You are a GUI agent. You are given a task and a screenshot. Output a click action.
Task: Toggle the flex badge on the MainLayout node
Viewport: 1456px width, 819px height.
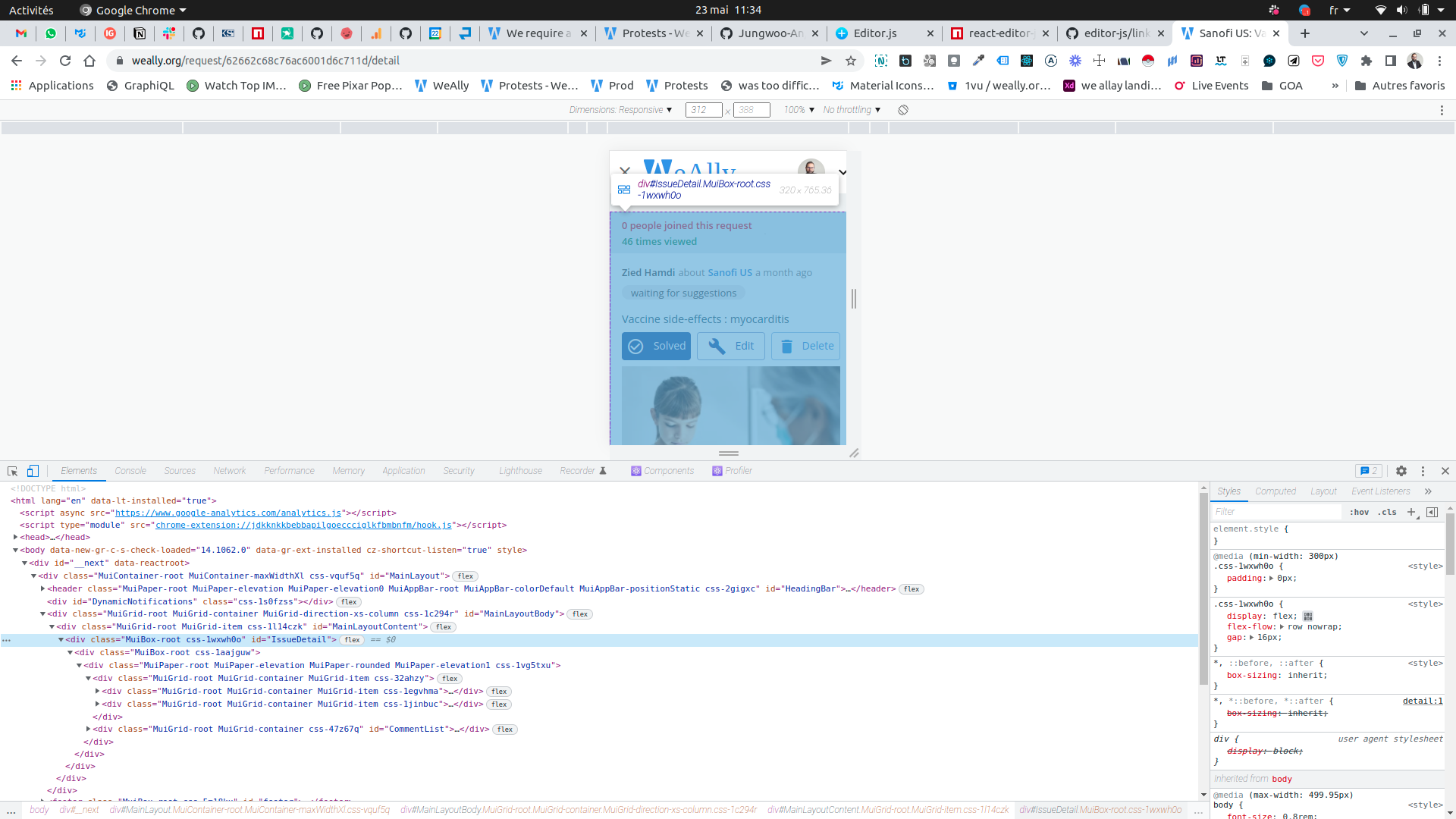point(466,576)
